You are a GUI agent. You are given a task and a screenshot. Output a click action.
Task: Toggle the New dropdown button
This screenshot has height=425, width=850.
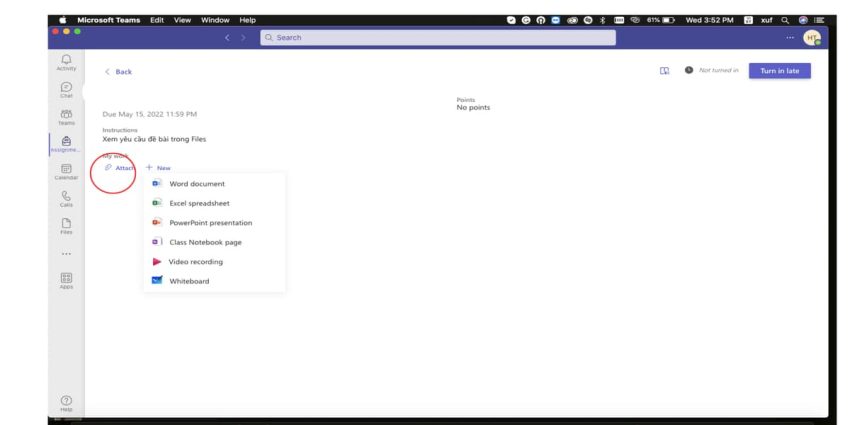tap(158, 168)
